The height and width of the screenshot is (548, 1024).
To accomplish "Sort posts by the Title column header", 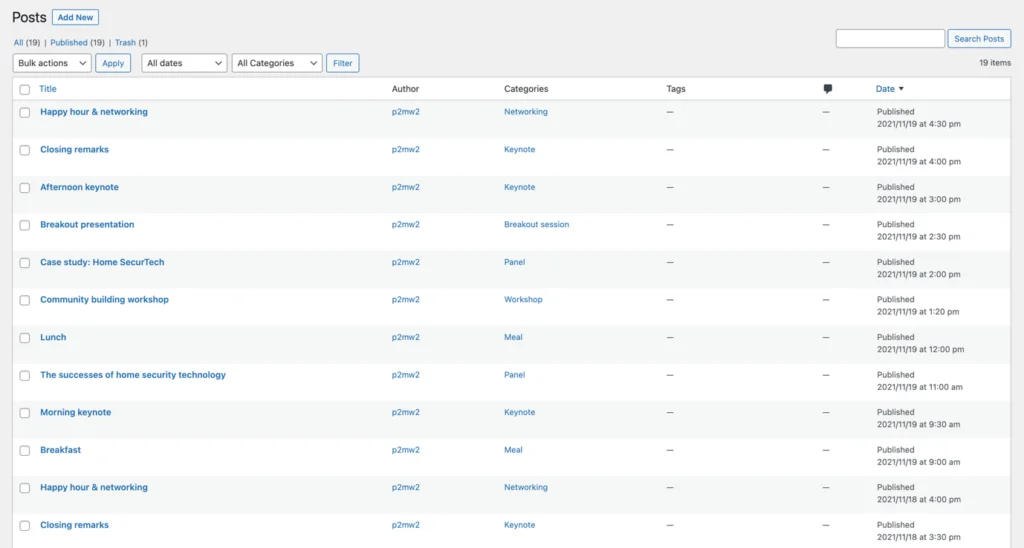I will (x=48, y=89).
